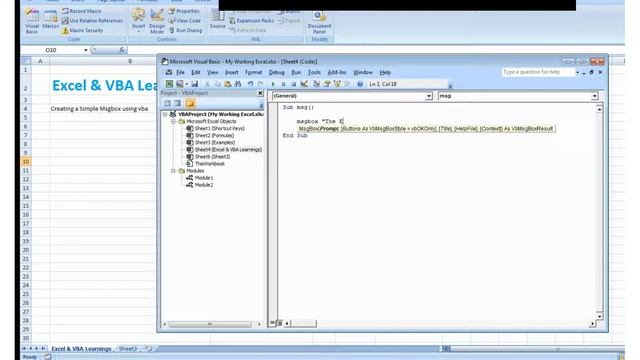Click the insert function fx button
This screenshot has height=360, width=640.
click(x=122, y=50)
